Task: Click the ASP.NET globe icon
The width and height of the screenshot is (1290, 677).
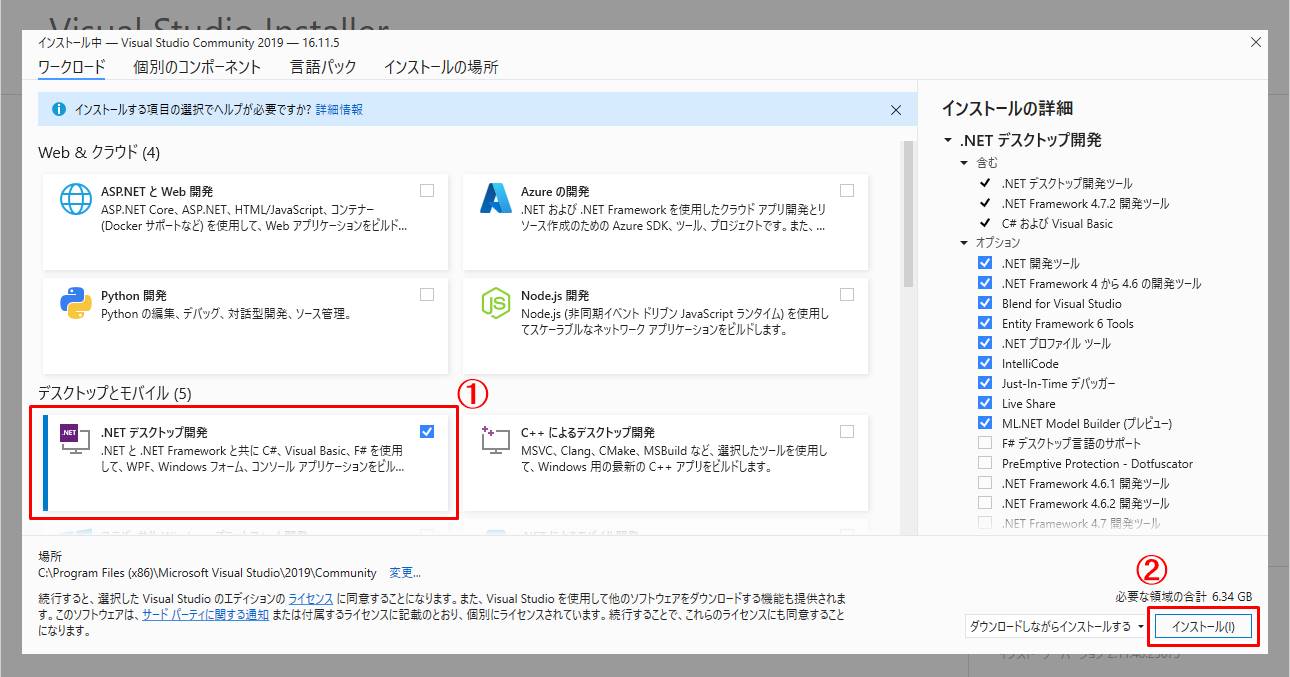Action: pos(76,201)
